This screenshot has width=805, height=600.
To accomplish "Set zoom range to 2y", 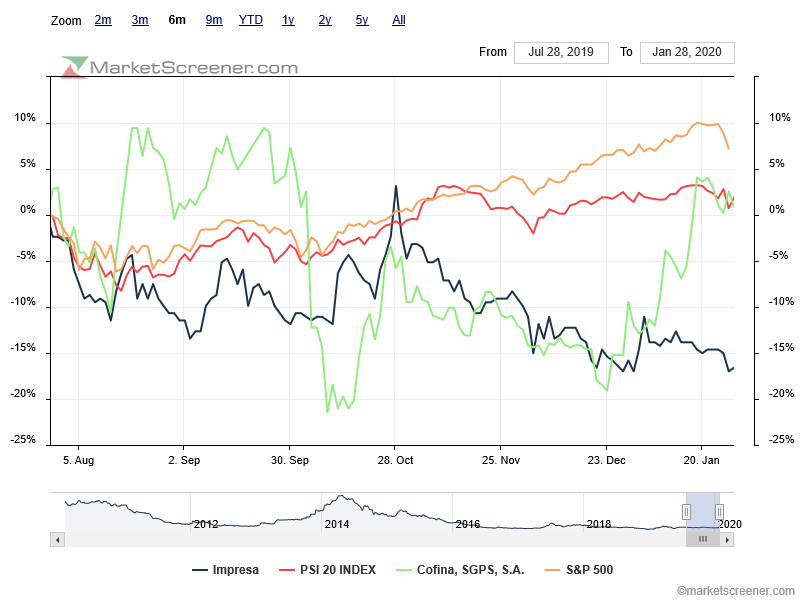I will click(325, 20).
